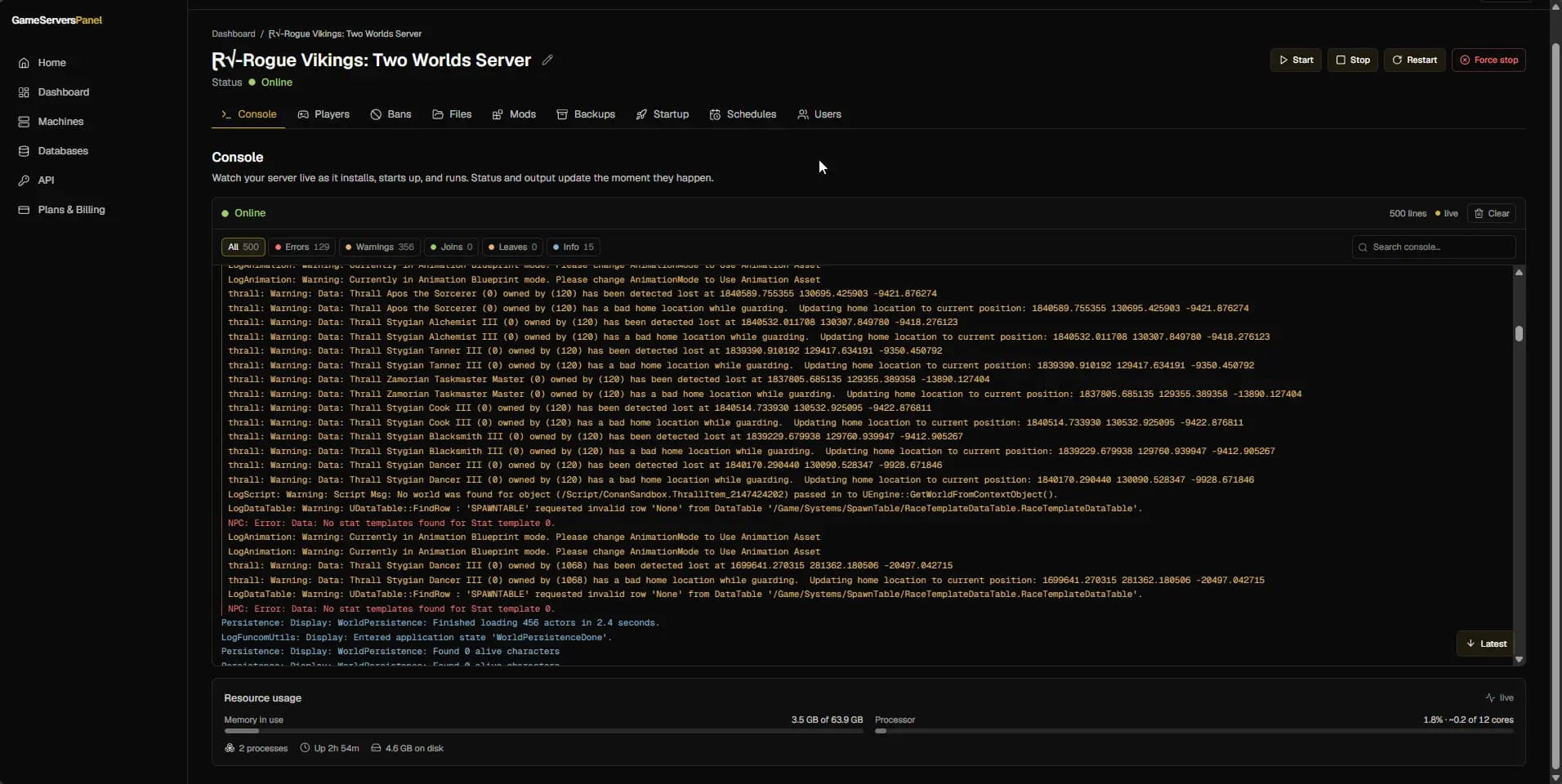Switch to the Schedules tab

743,114
